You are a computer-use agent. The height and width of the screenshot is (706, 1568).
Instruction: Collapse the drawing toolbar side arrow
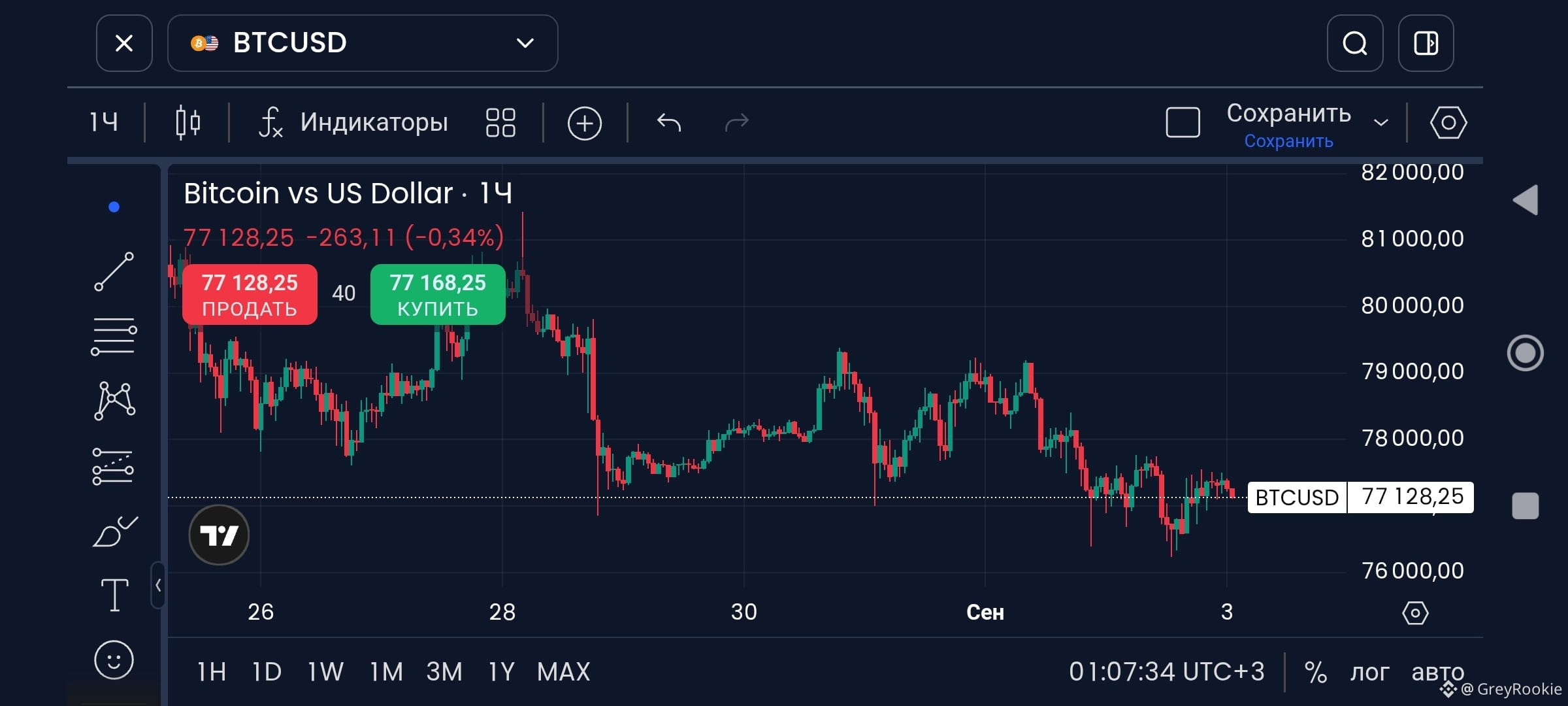pyautogui.click(x=157, y=585)
